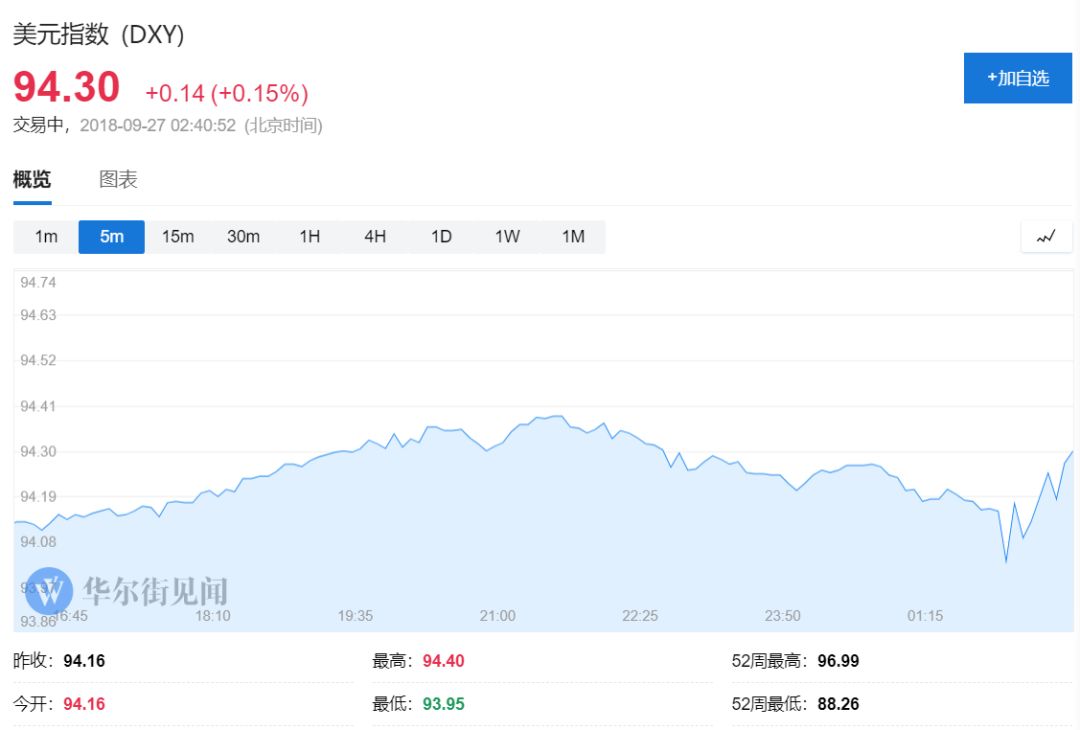Switch chart to 4H interval

pos(375,237)
